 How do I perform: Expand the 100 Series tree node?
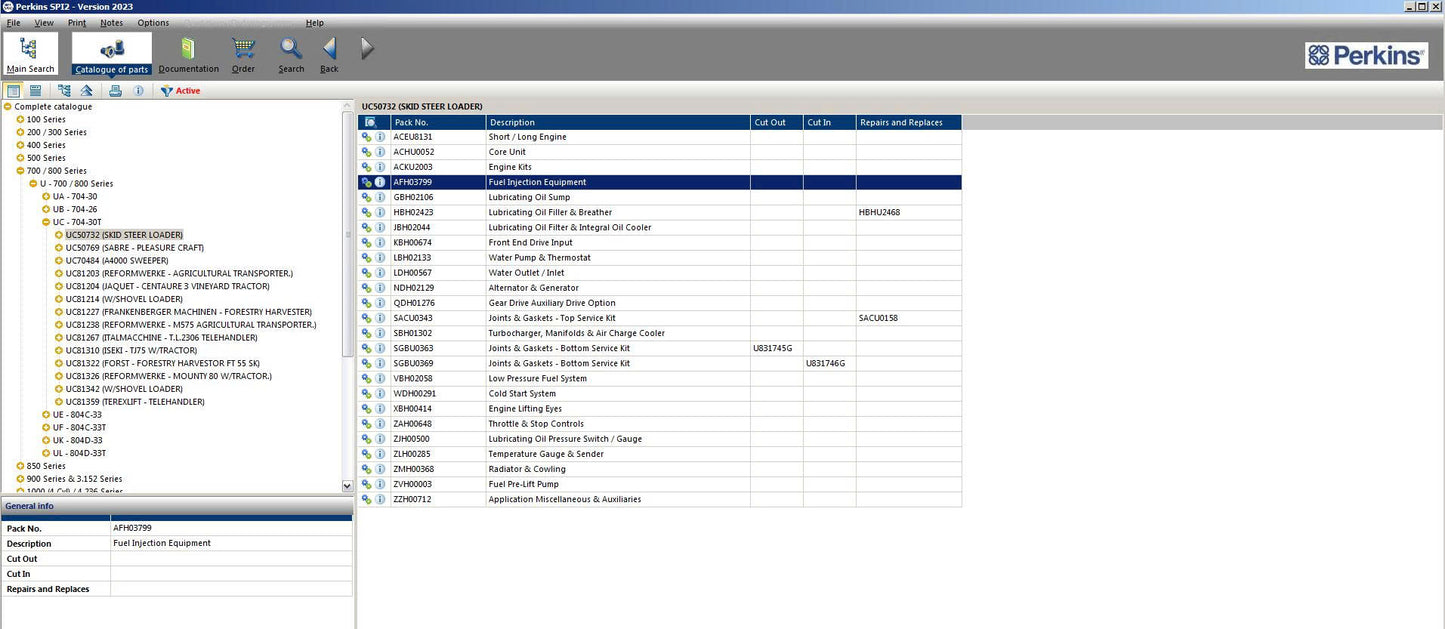click(x=20, y=118)
